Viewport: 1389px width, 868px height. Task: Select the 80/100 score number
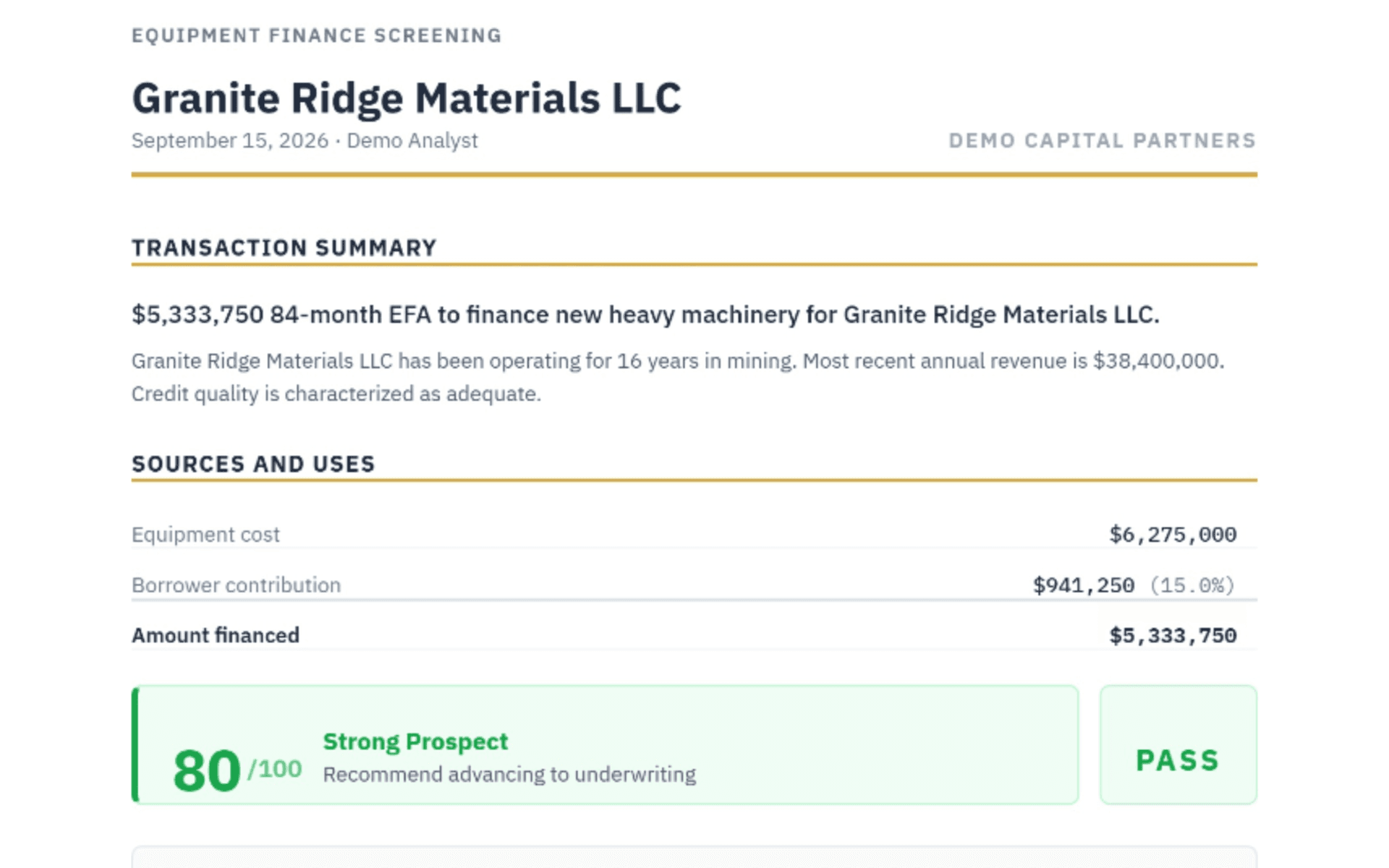(x=207, y=770)
